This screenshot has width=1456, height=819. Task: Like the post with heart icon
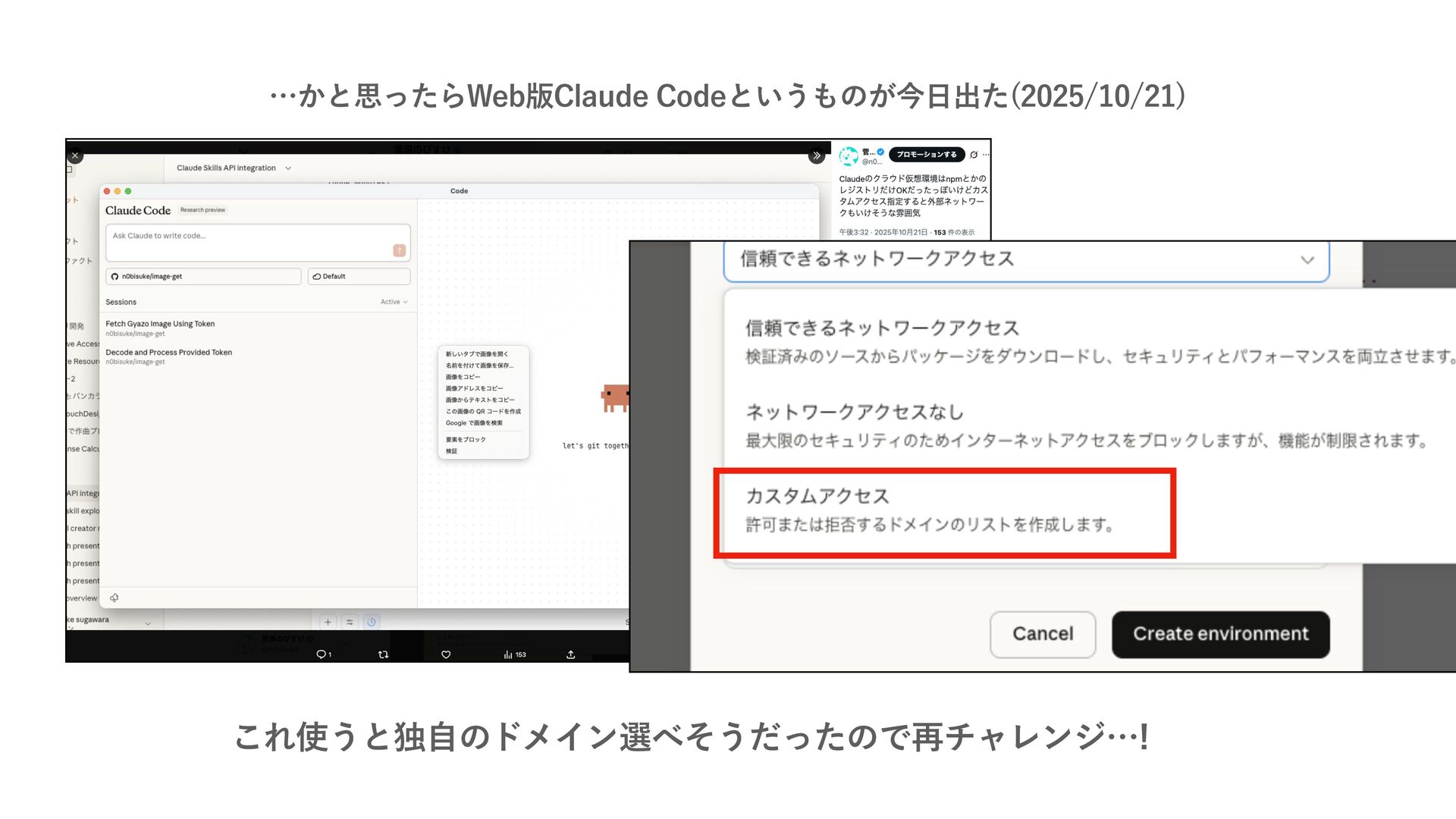click(446, 654)
